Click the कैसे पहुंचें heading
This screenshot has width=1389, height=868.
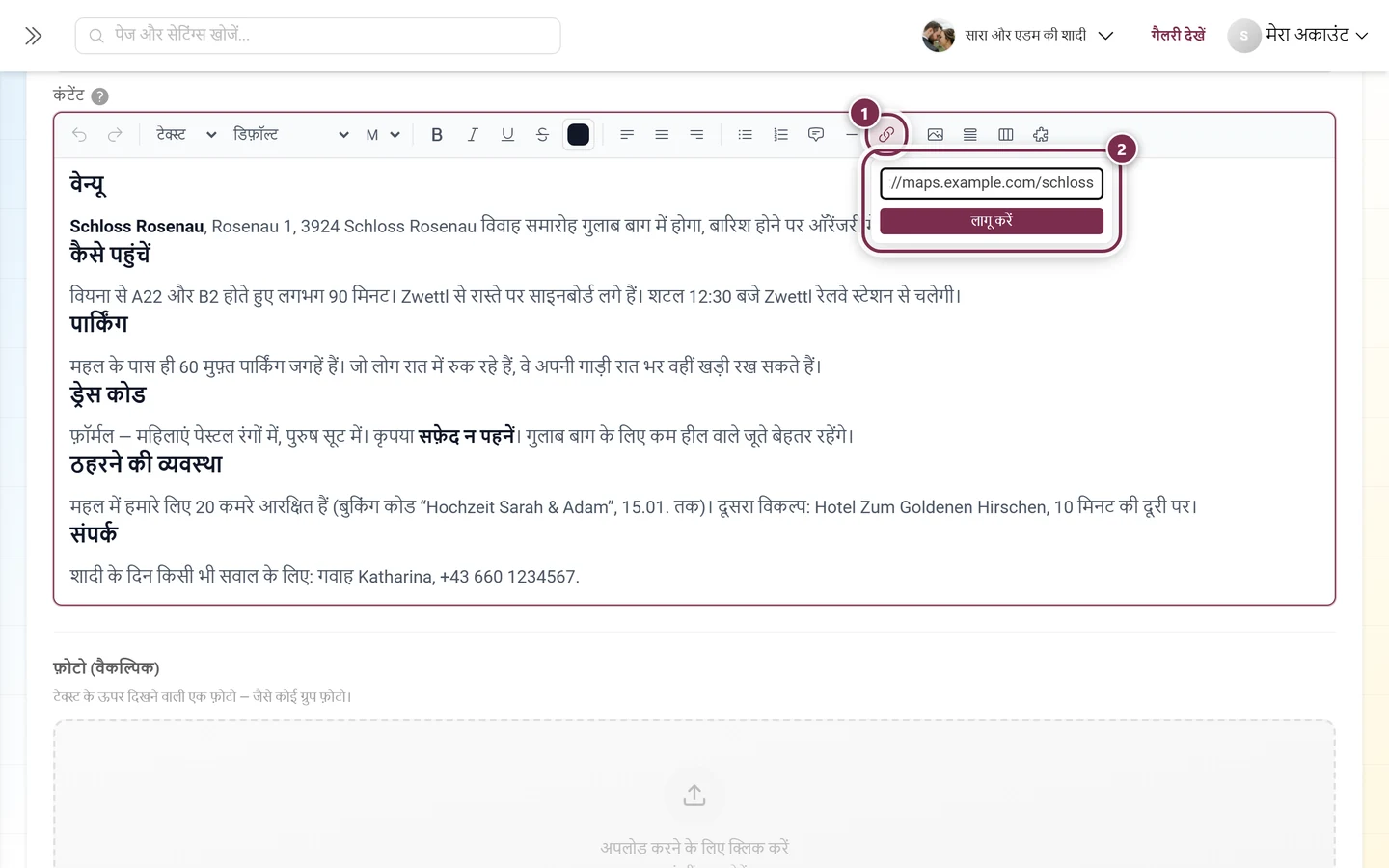pos(110,255)
